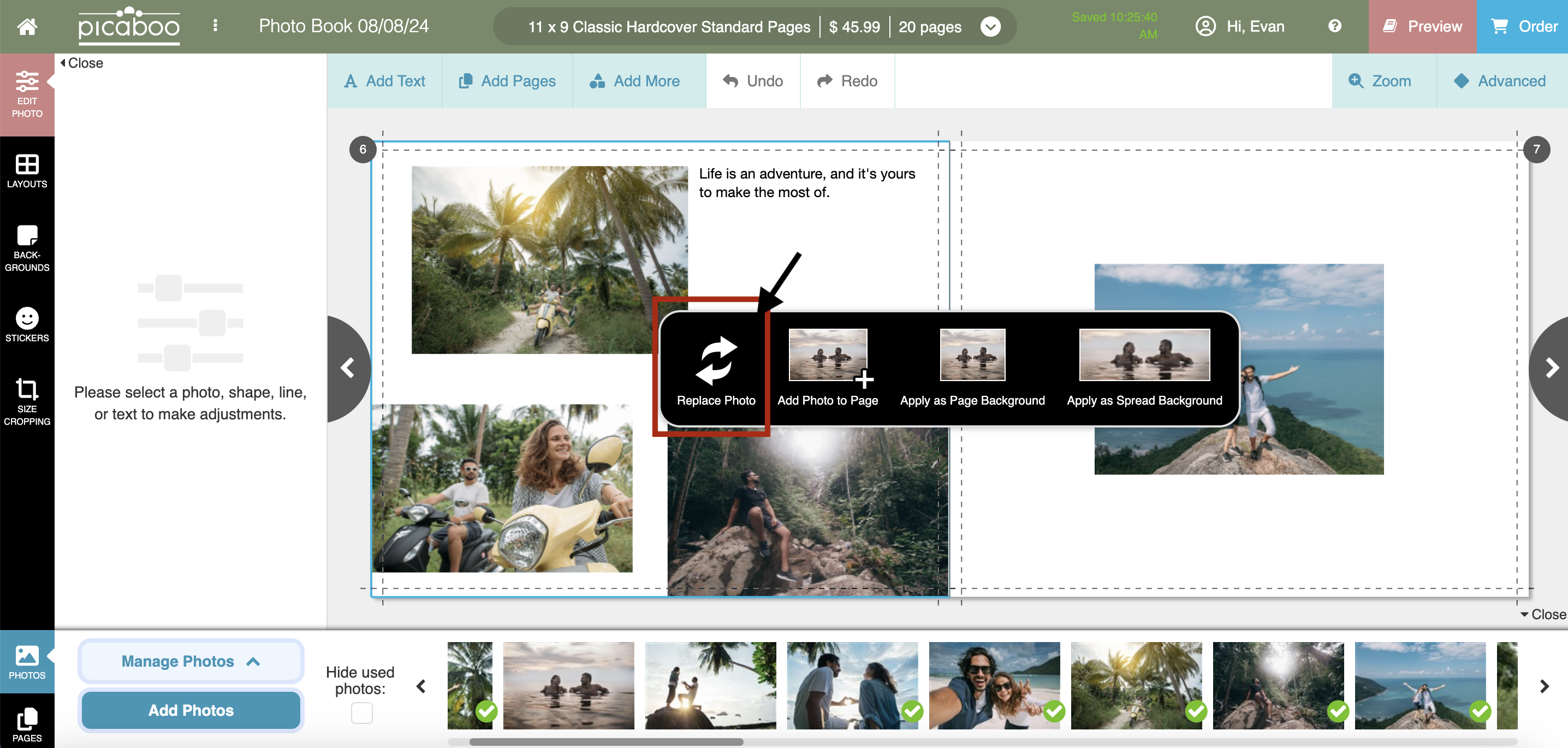
Task: Expand the Manage Photos menu
Action: [191, 662]
